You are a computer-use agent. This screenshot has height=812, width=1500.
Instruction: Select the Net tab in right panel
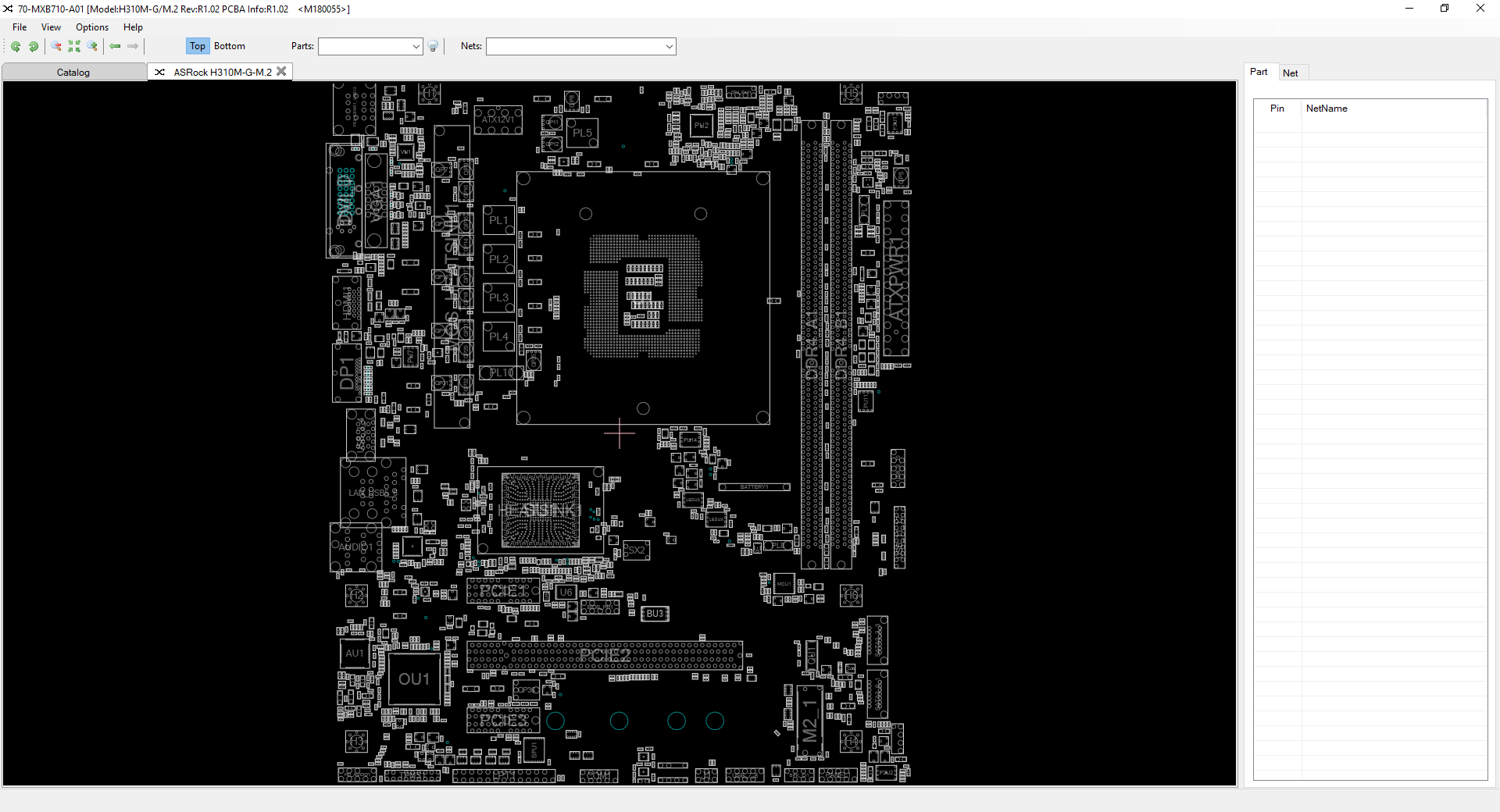coord(1290,73)
